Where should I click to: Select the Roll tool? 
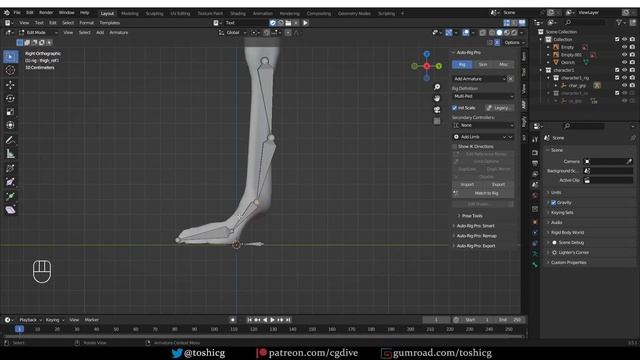coord(10,168)
